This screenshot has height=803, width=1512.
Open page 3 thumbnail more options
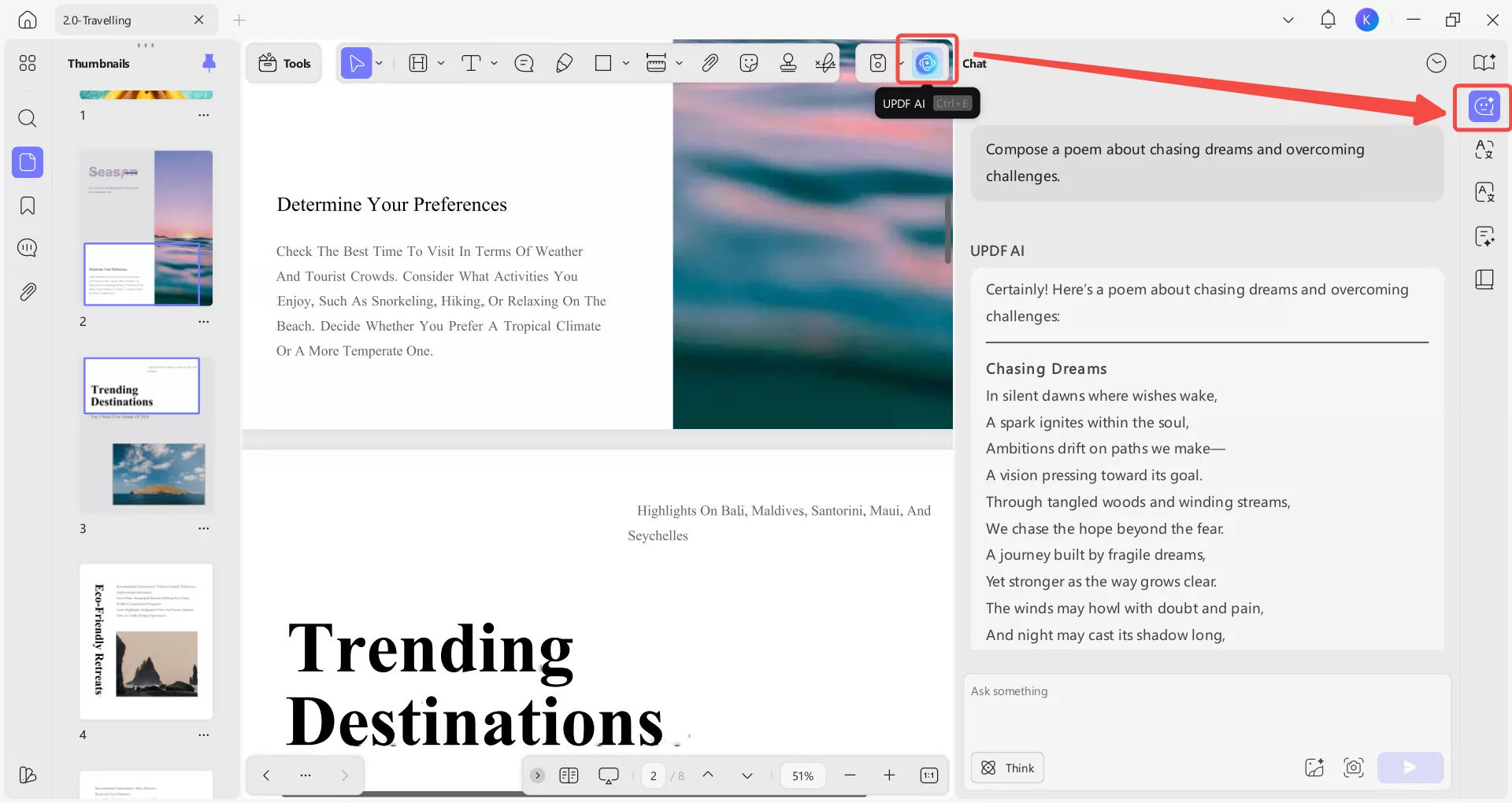(204, 528)
